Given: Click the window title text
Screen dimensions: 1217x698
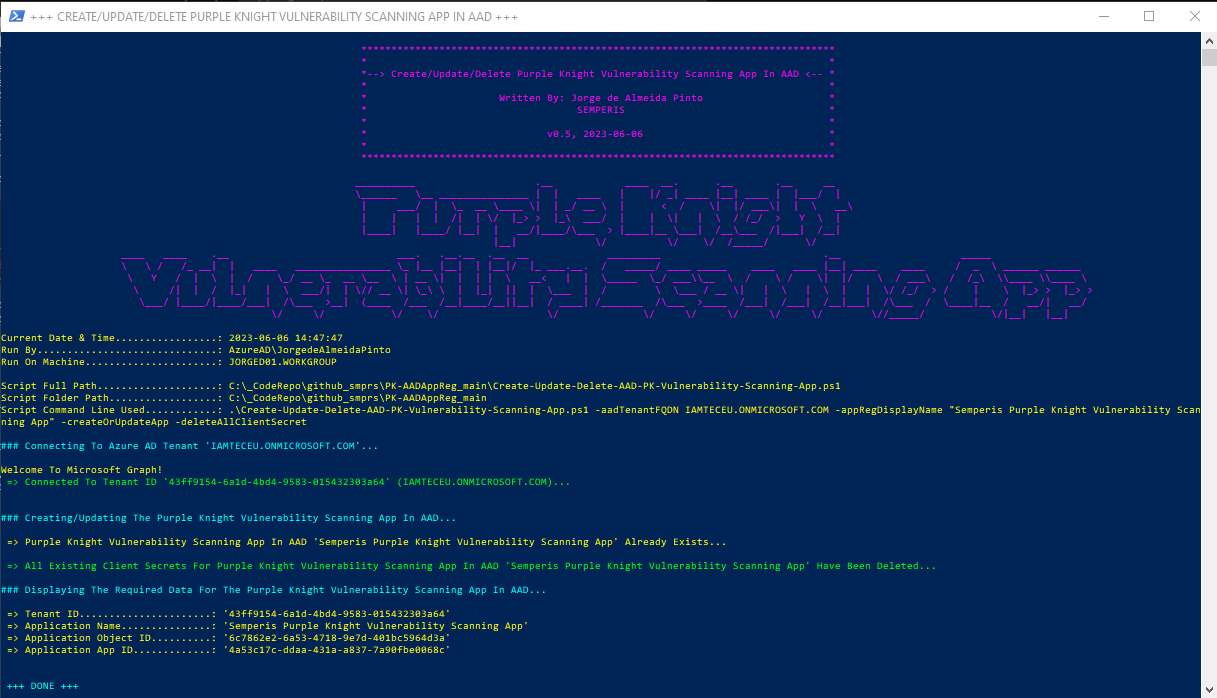Looking at the screenshot, I should point(275,17).
